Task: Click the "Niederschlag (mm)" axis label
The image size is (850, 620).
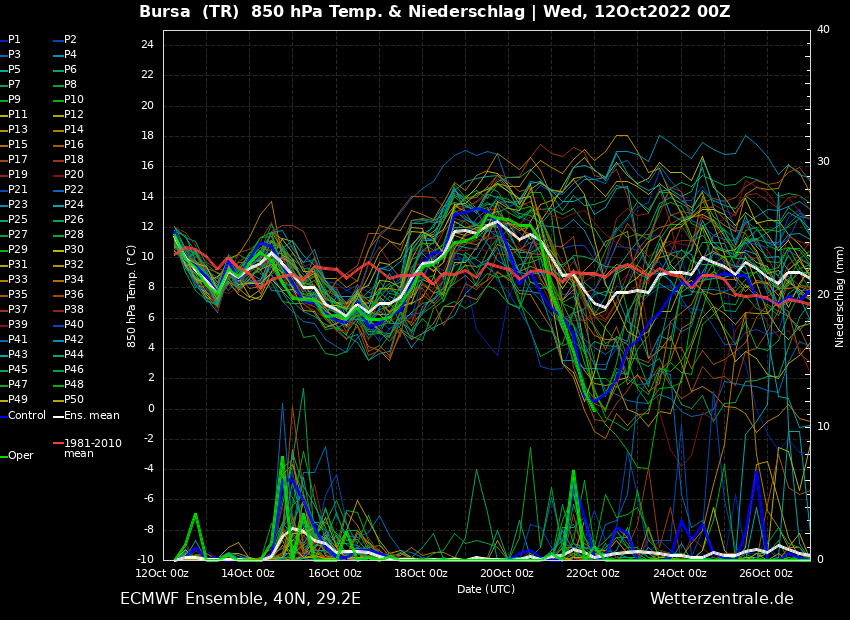Action: pyautogui.click(x=840, y=296)
